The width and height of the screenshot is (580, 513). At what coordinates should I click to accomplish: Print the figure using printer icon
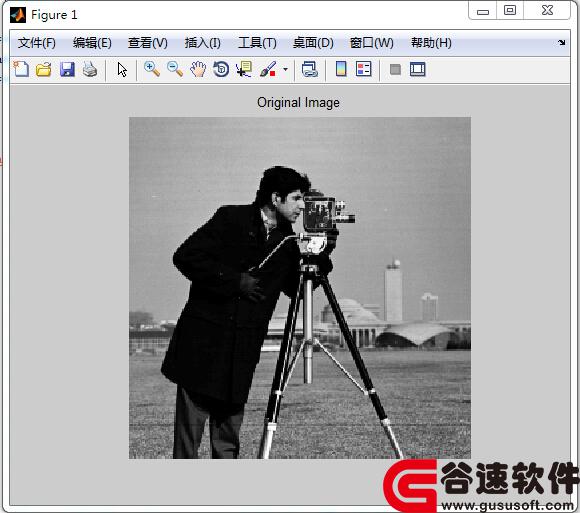click(x=90, y=69)
